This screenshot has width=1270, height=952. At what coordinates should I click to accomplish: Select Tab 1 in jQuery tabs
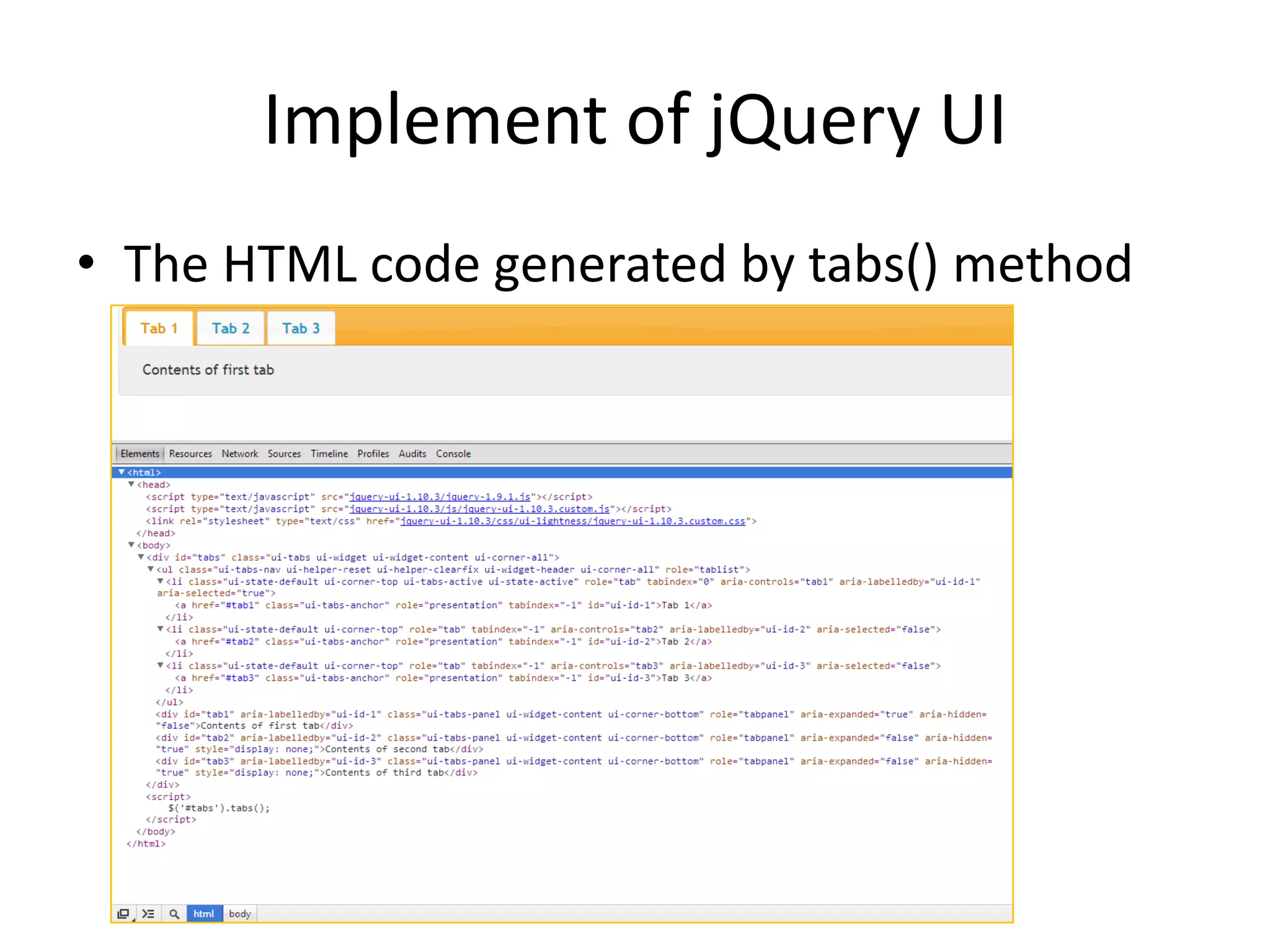(159, 328)
